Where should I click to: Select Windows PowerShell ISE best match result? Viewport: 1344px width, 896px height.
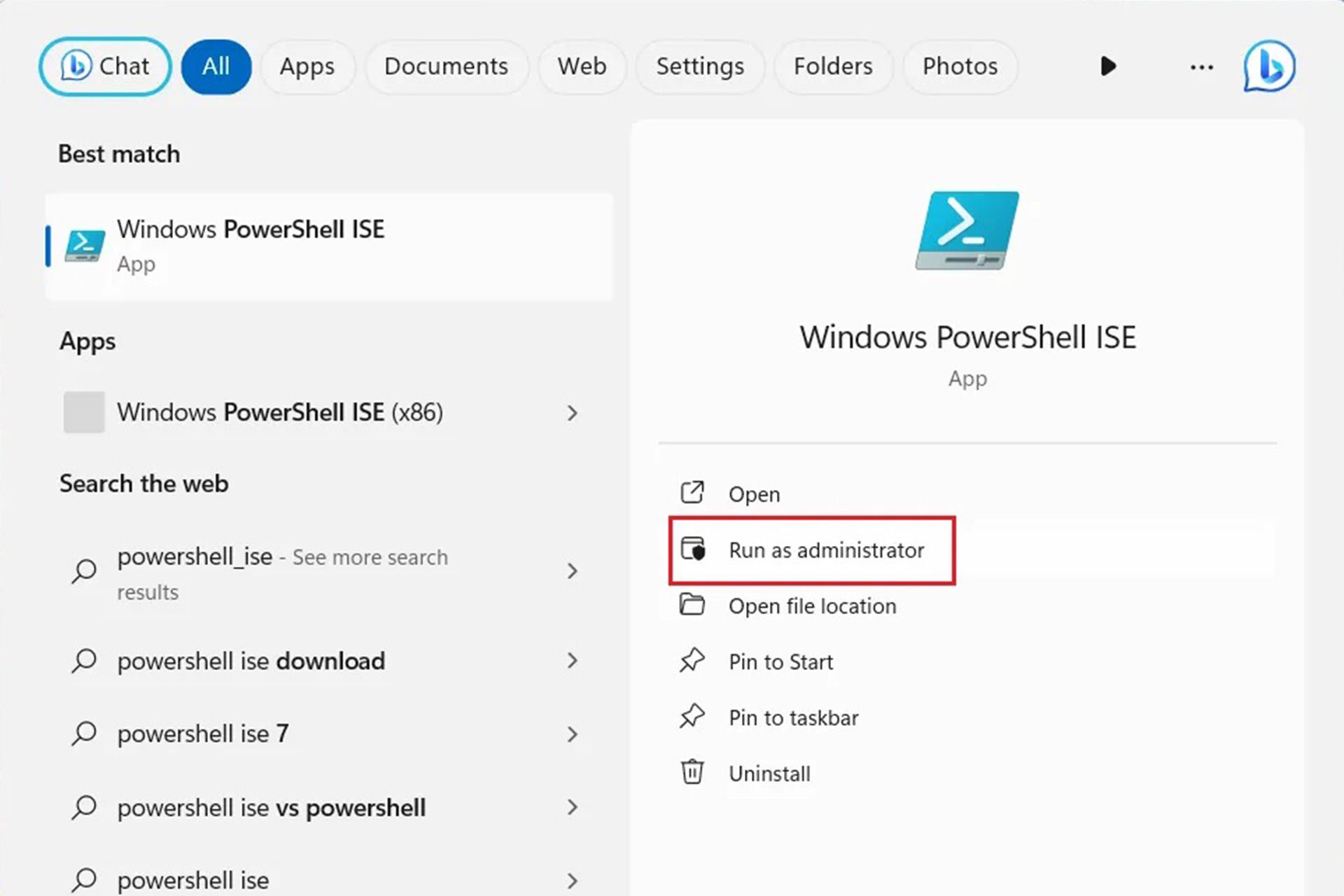[329, 246]
